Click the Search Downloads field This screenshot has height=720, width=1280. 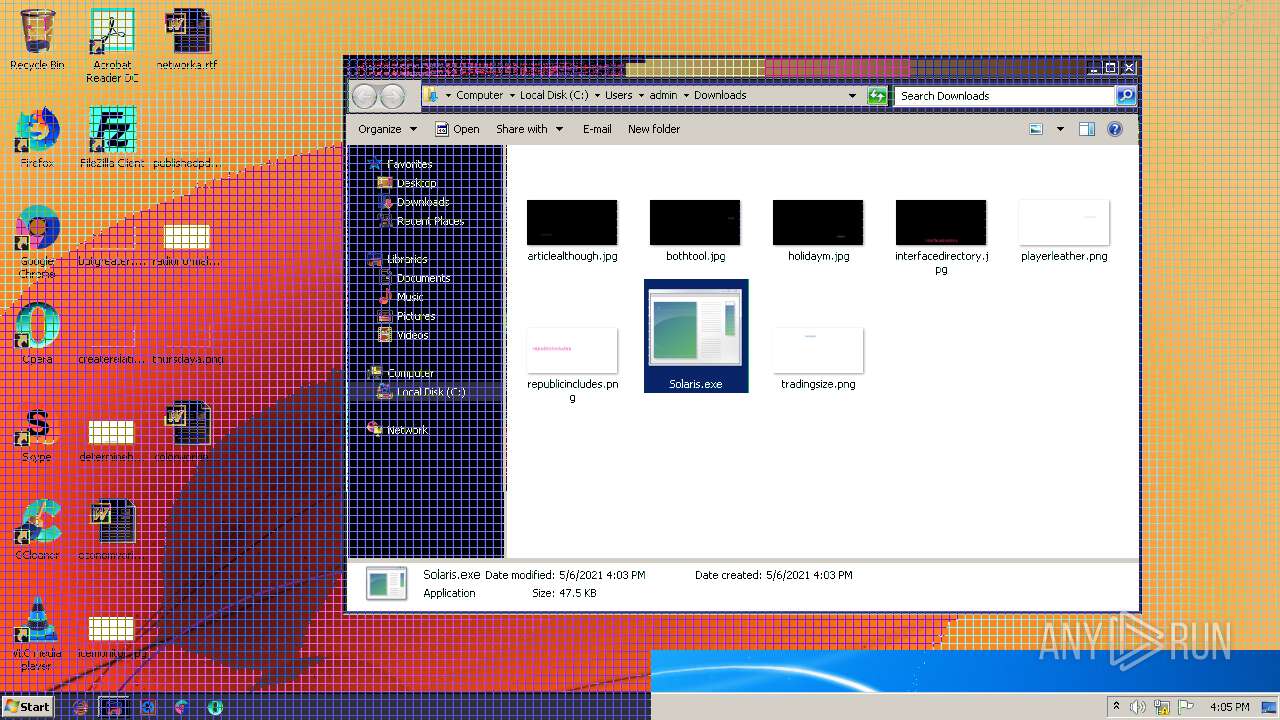[x=1005, y=96]
